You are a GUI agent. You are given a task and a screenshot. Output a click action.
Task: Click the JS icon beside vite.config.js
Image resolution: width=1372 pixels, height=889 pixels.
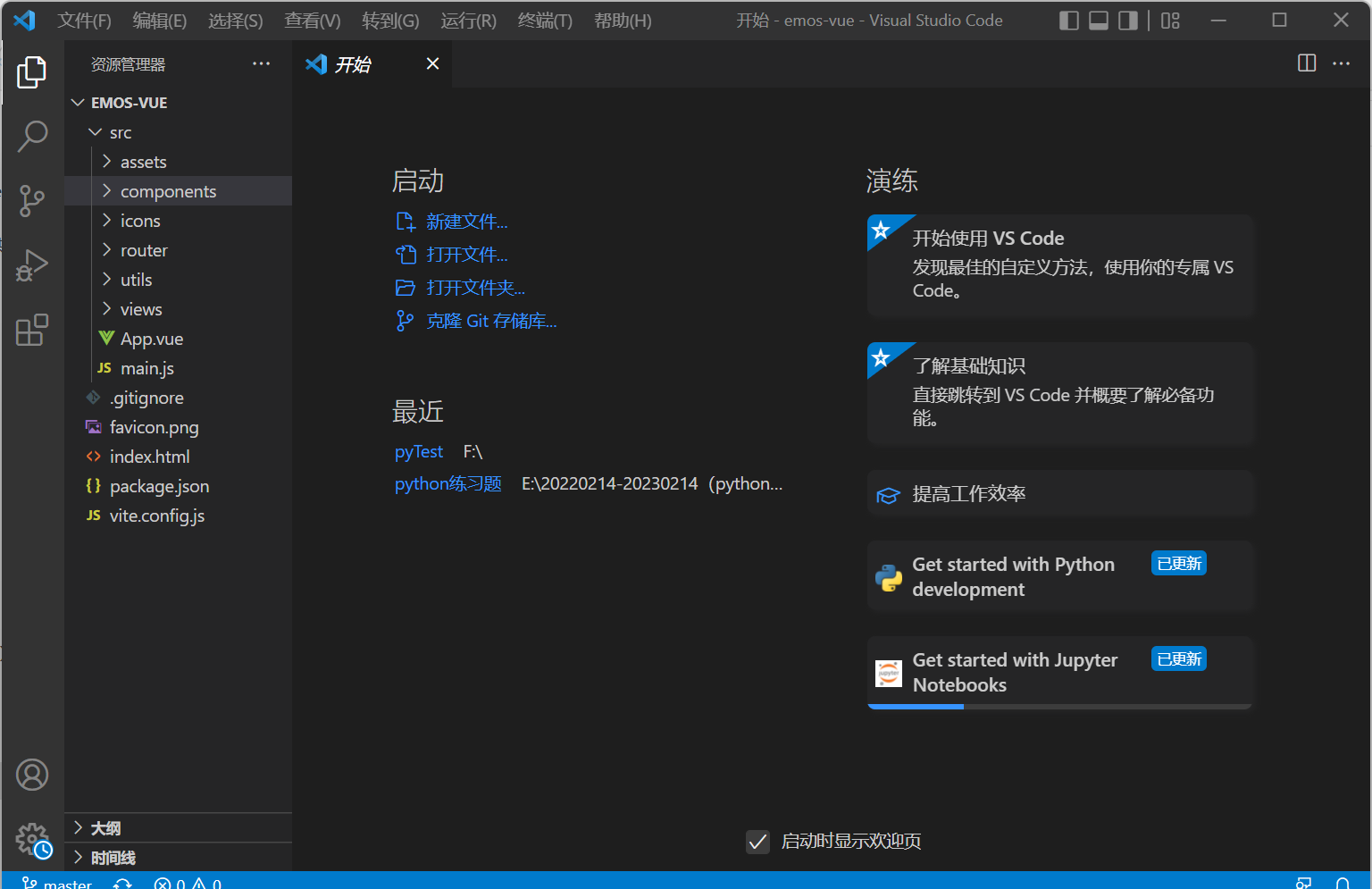94,516
